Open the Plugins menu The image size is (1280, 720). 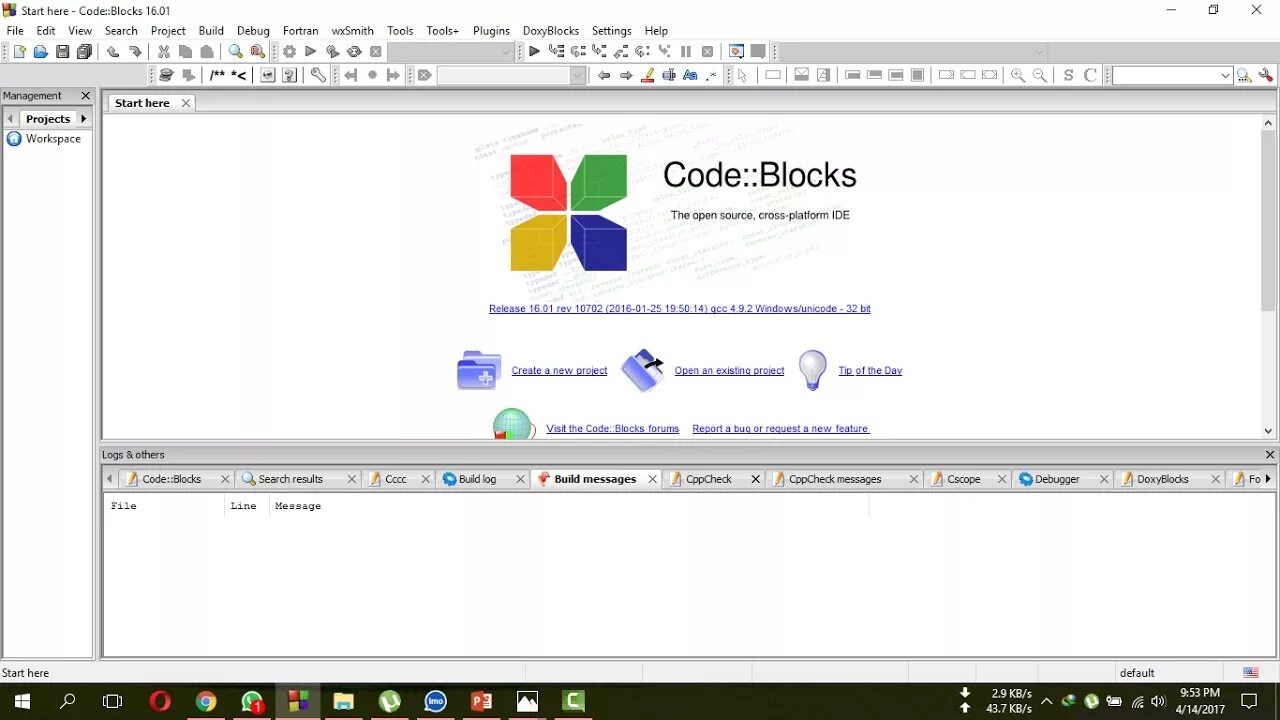point(491,31)
